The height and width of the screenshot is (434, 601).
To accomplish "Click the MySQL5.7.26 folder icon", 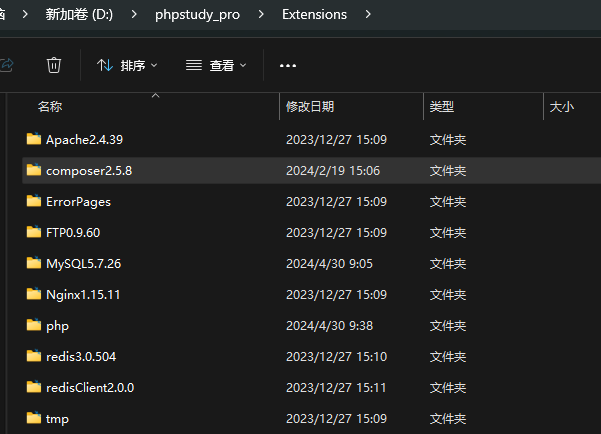I will click(x=34, y=263).
